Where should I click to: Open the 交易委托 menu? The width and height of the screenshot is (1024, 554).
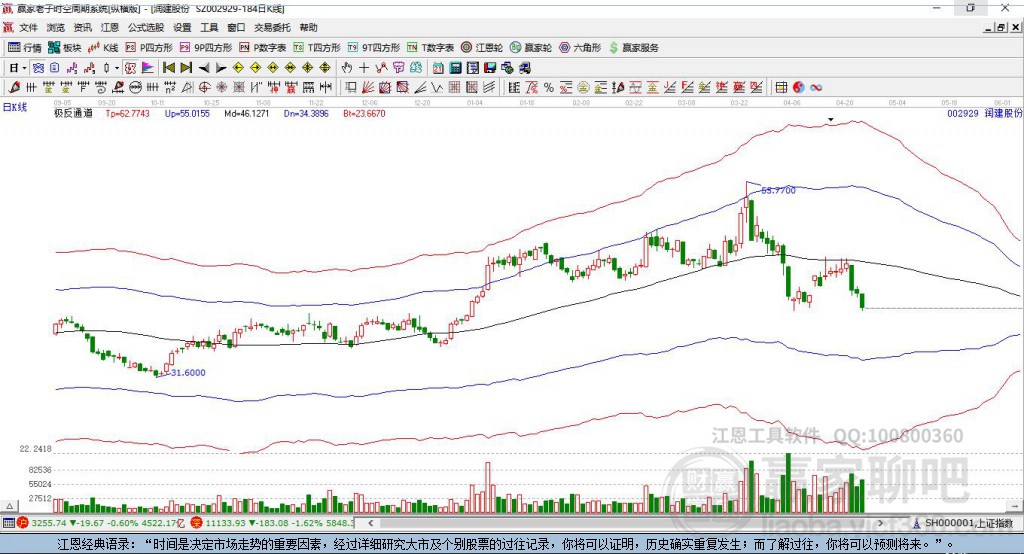click(272, 27)
